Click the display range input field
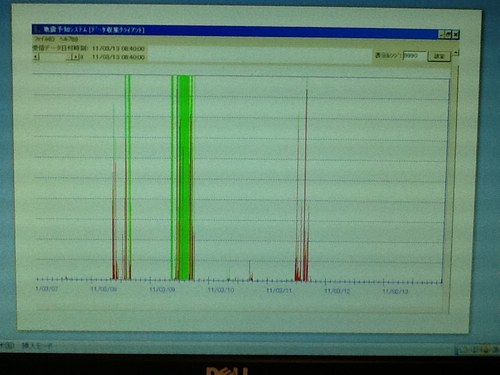Viewport: 500px width, 375px height. (414, 56)
